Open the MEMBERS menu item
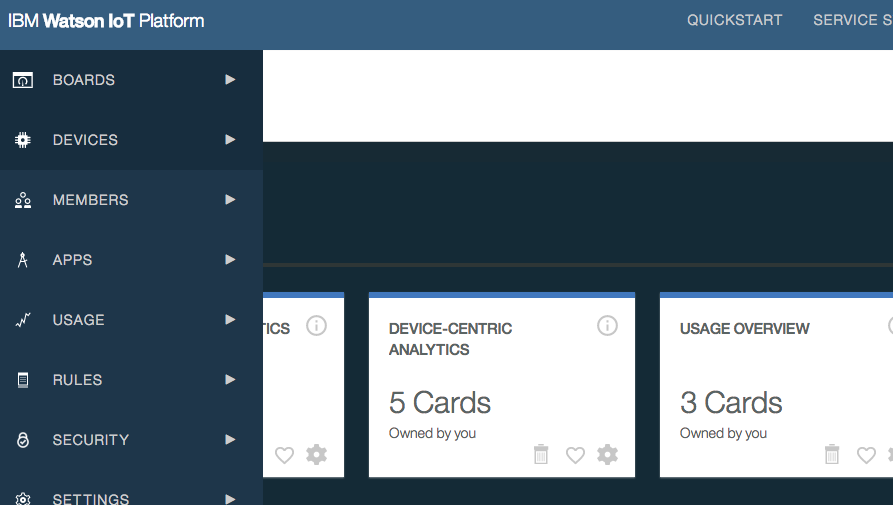This screenshot has width=893, height=505. [131, 200]
